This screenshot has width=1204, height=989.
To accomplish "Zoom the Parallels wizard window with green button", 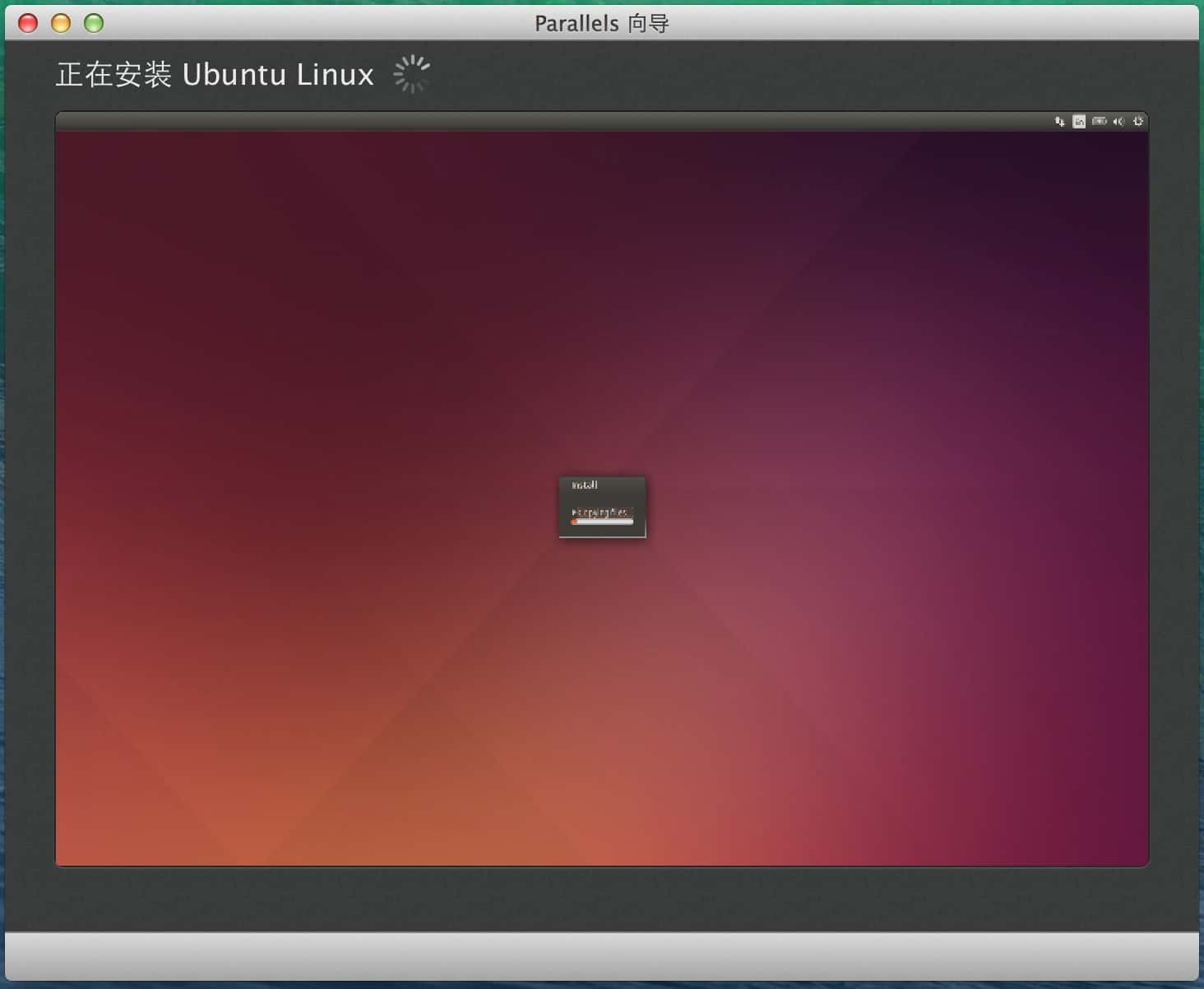I will coord(94,23).
